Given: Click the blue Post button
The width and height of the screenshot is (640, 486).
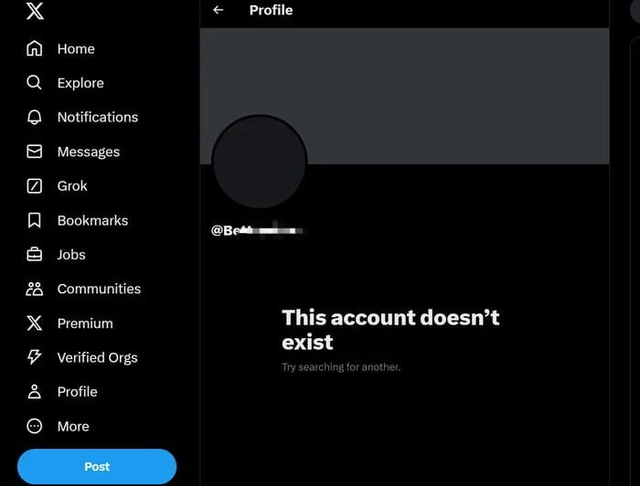Looking at the screenshot, I should point(97,466).
